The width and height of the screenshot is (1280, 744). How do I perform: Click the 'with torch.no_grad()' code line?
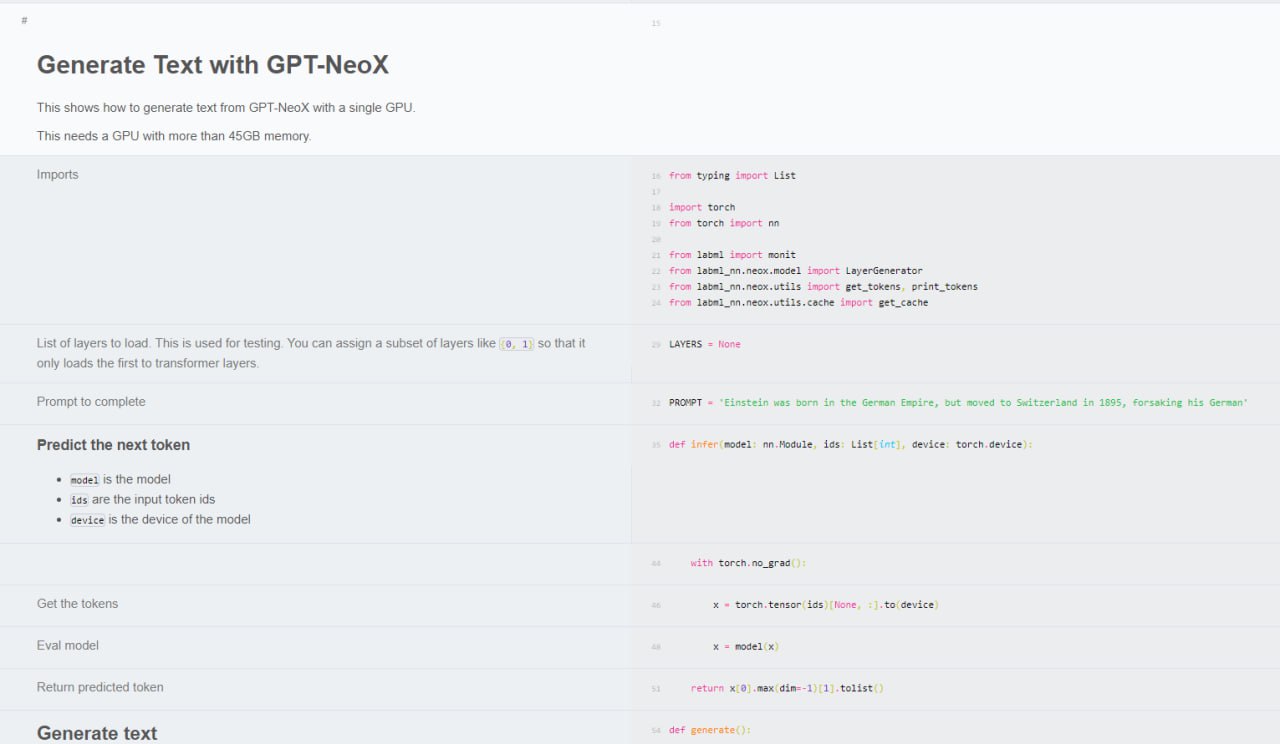[x=747, y=563]
